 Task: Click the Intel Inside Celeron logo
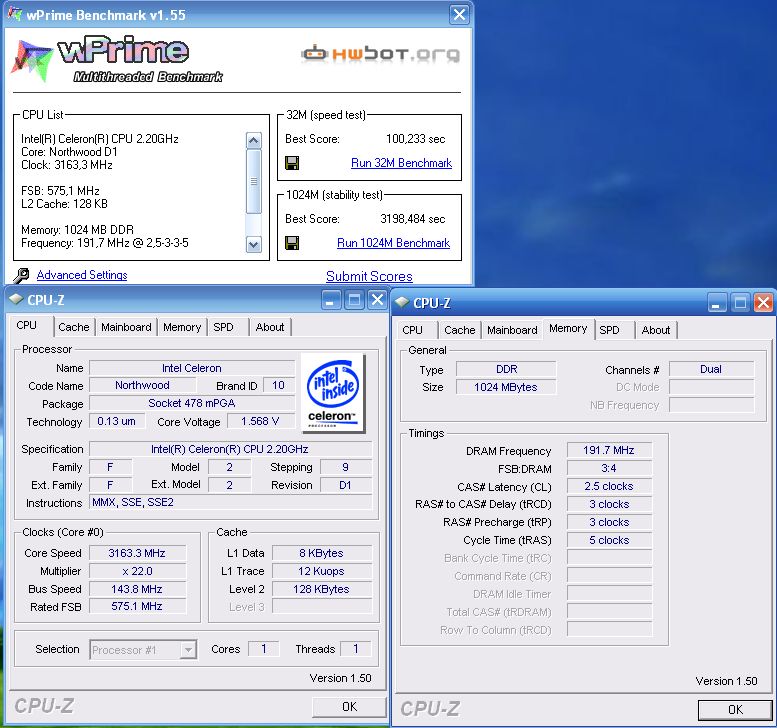click(x=333, y=393)
